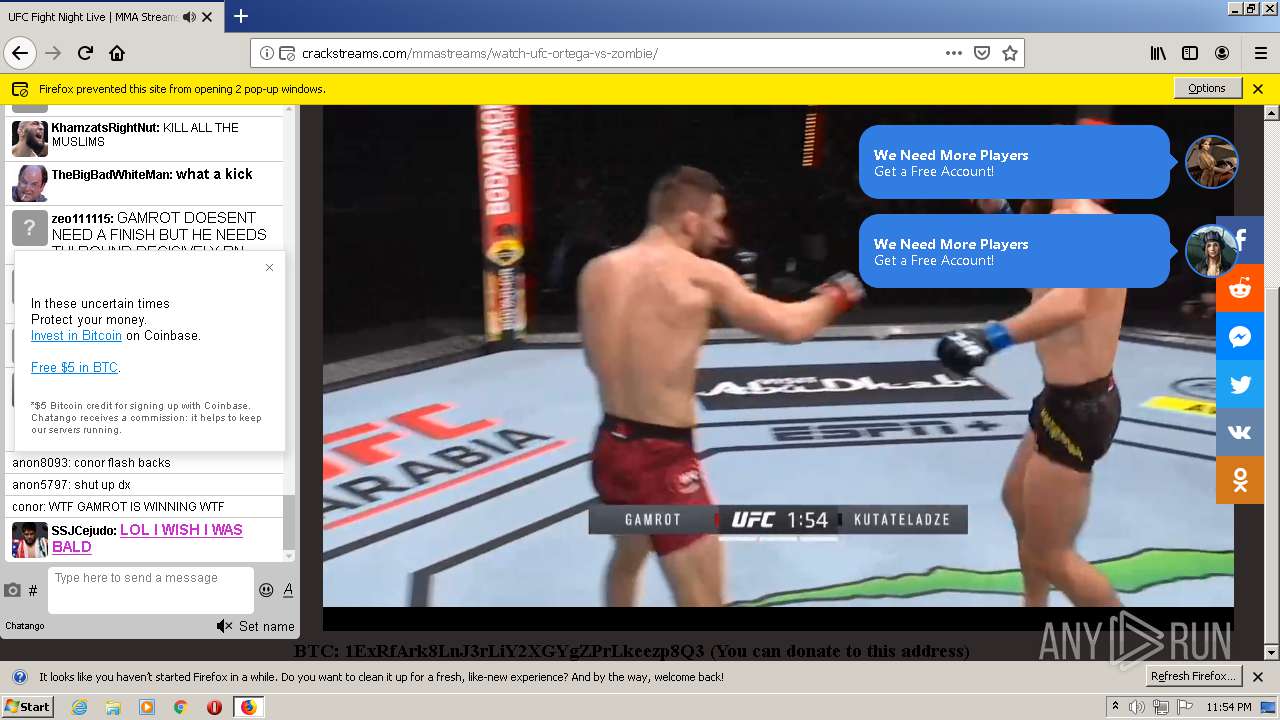This screenshot has width=1280, height=720.
Task: Launch Internet Explorer from the taskbar
Action: click(x=80, y=707)
